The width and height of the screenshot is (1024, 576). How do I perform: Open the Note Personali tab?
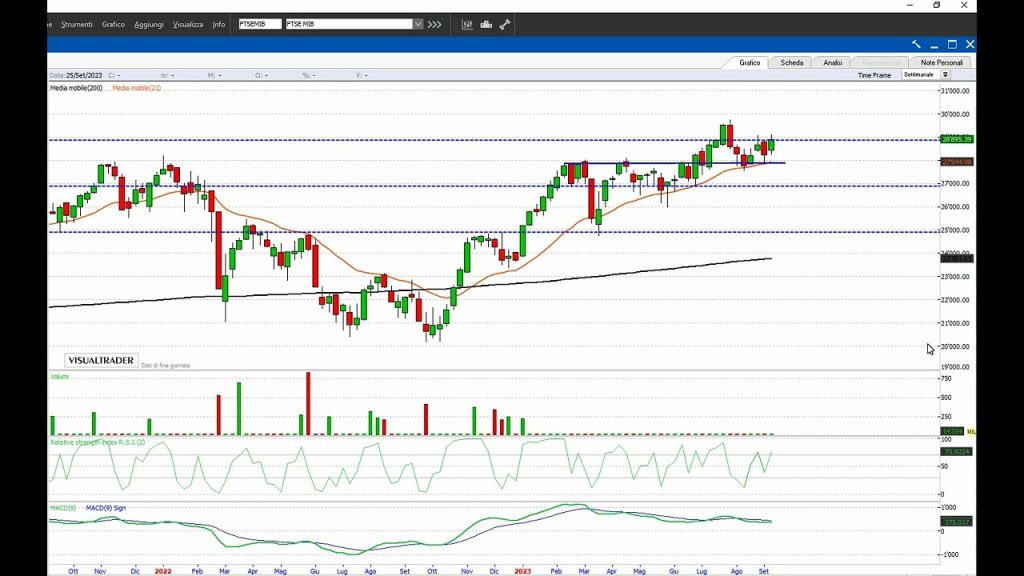[x=942, y=62]
